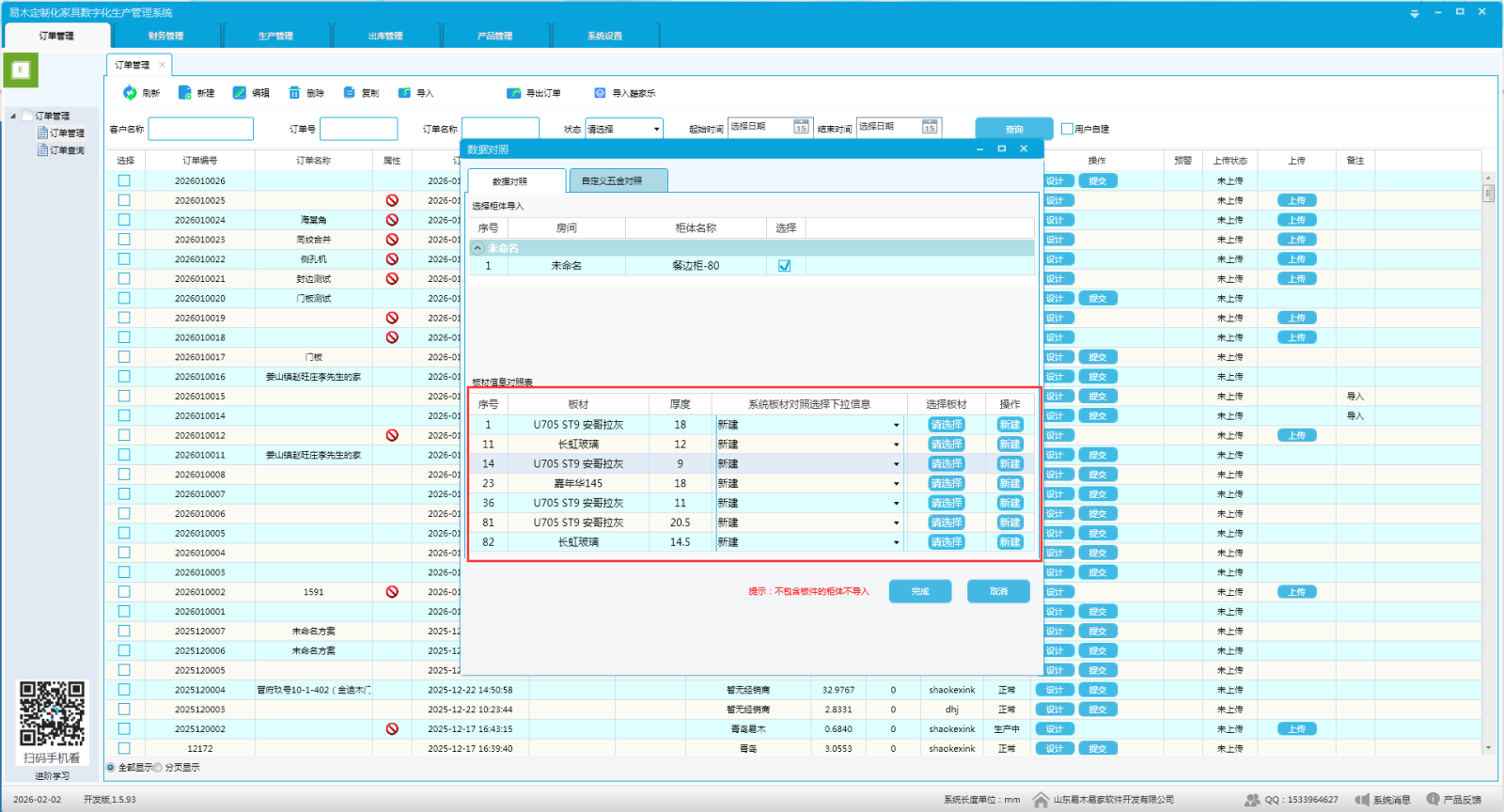Enable the 用户自建 checkbox
The width and height of the screenshot is (1504, 812).
(1067, 129)
